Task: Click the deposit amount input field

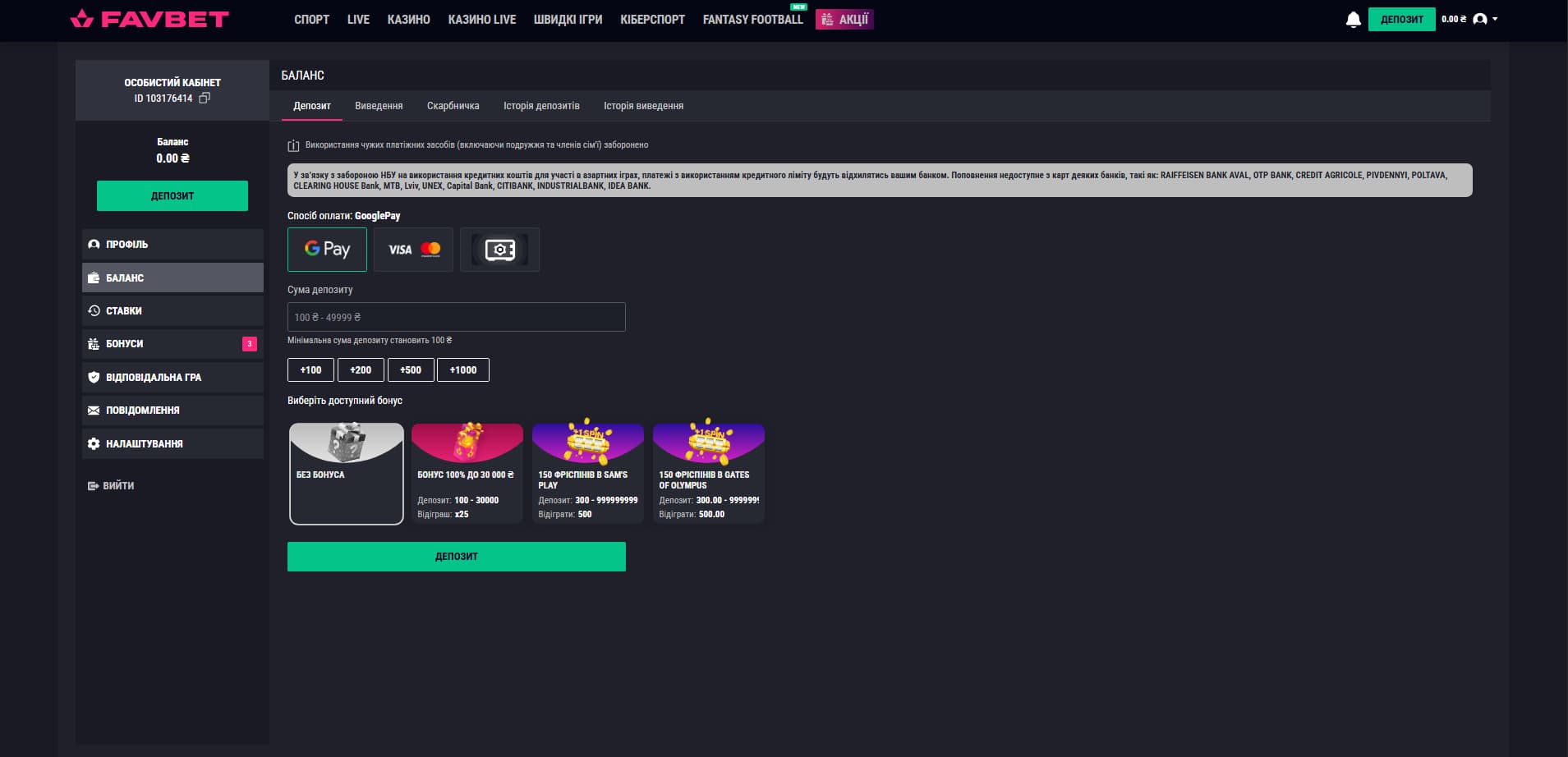Action: click(x=456, y=317)
